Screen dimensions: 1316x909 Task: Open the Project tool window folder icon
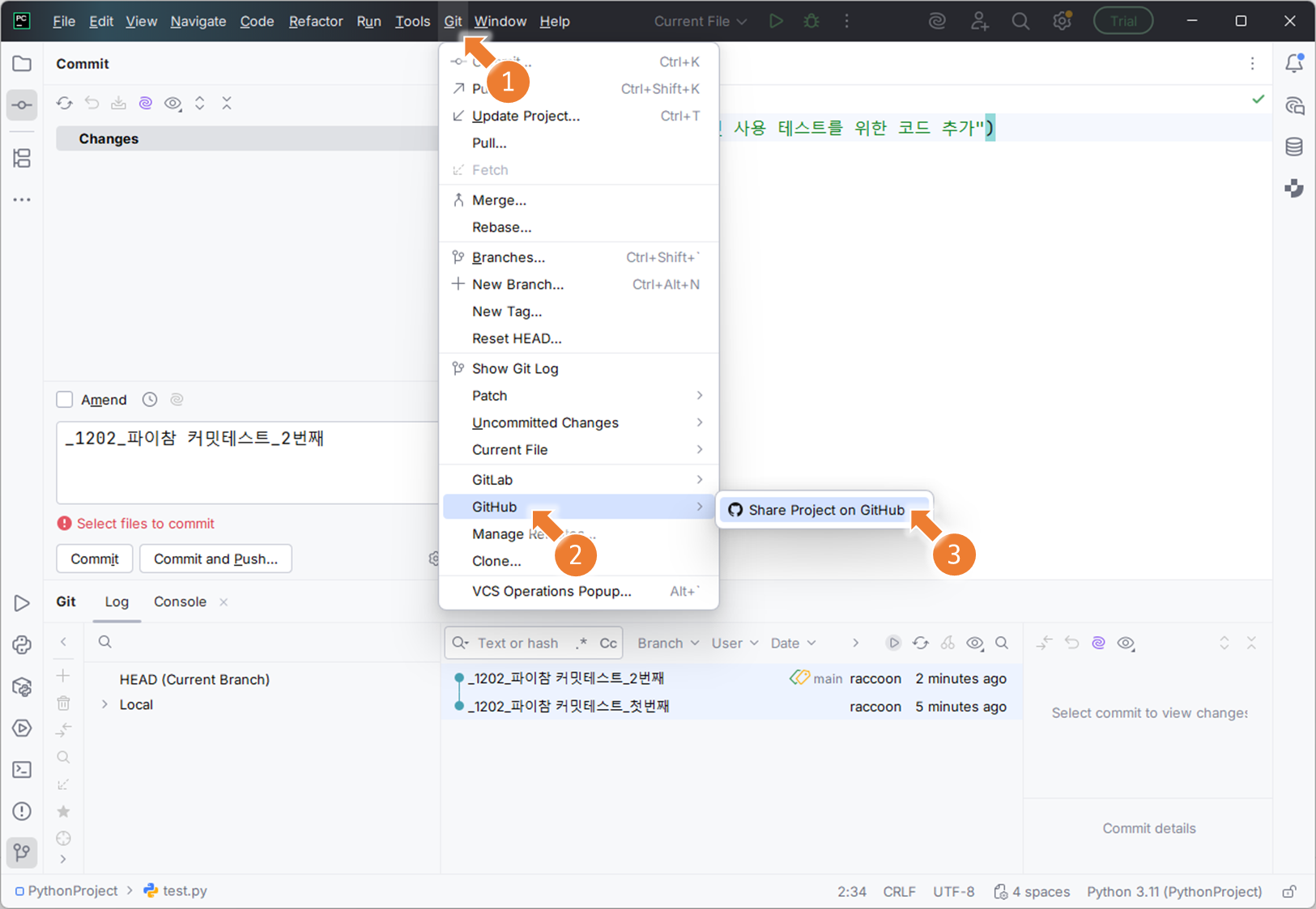pyautogui.click(x=22, y=64)
